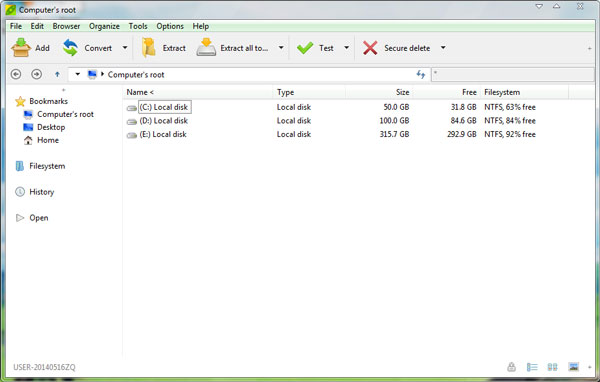Screen dimensions: 600x382
Task: Sort by the Name column header
Action: coord(197,92)
